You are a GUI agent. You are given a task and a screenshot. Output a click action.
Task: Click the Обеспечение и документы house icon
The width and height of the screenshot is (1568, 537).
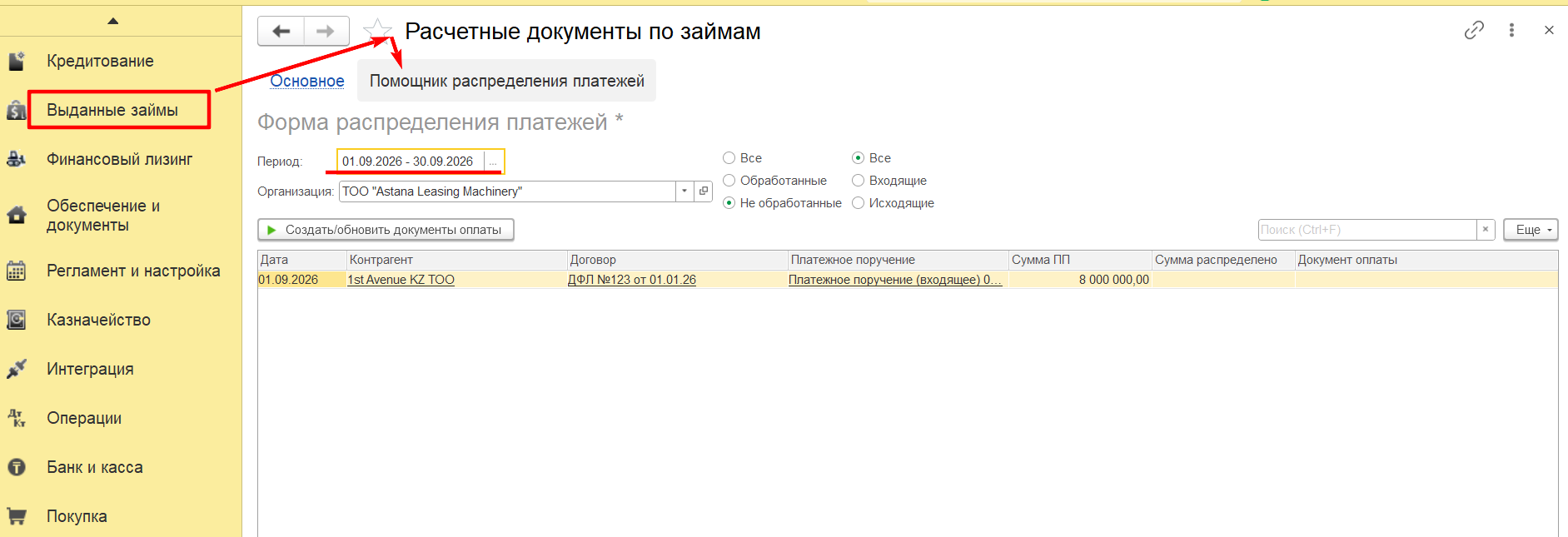17,216
